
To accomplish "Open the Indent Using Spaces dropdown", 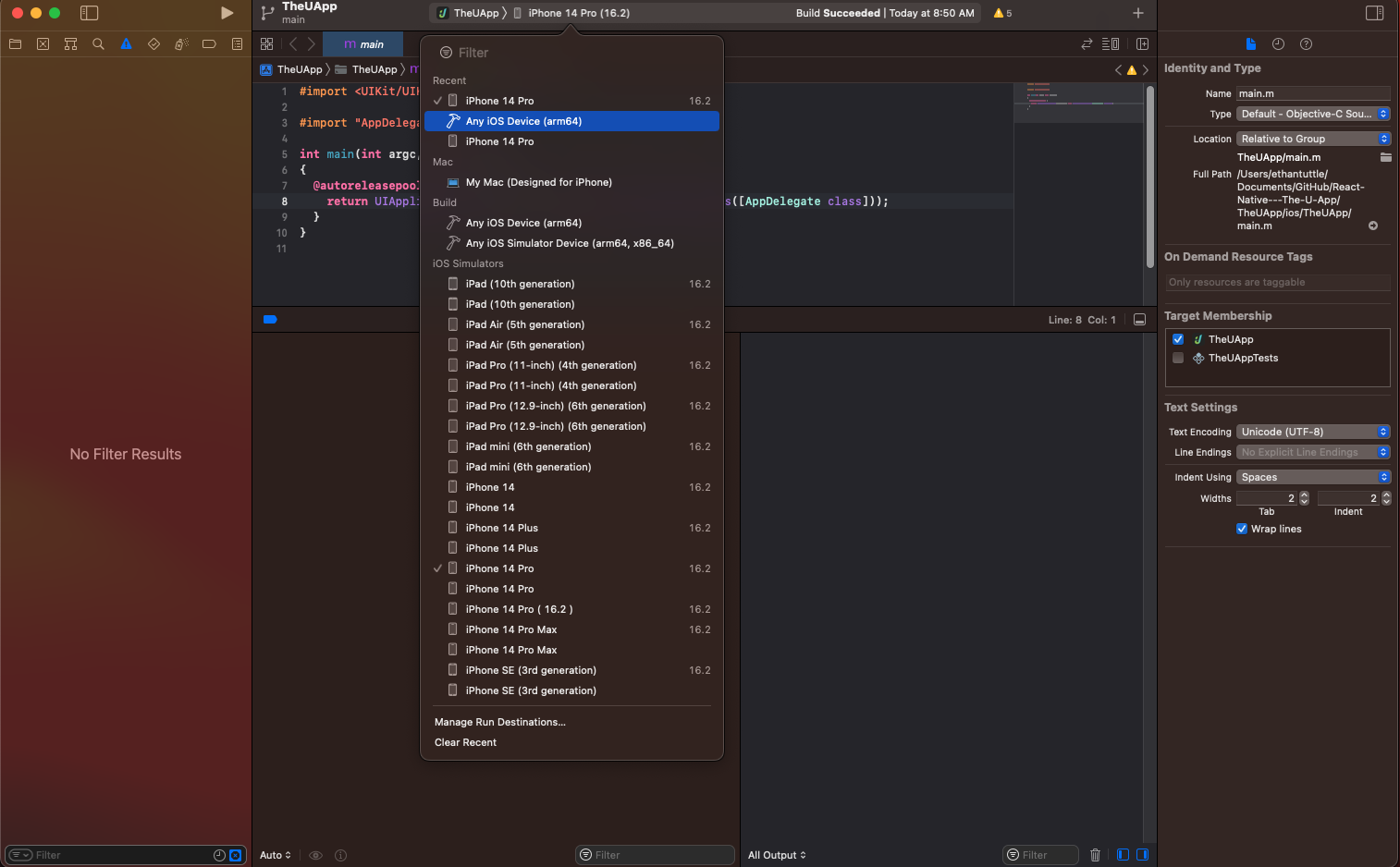I will [1313, 477].
